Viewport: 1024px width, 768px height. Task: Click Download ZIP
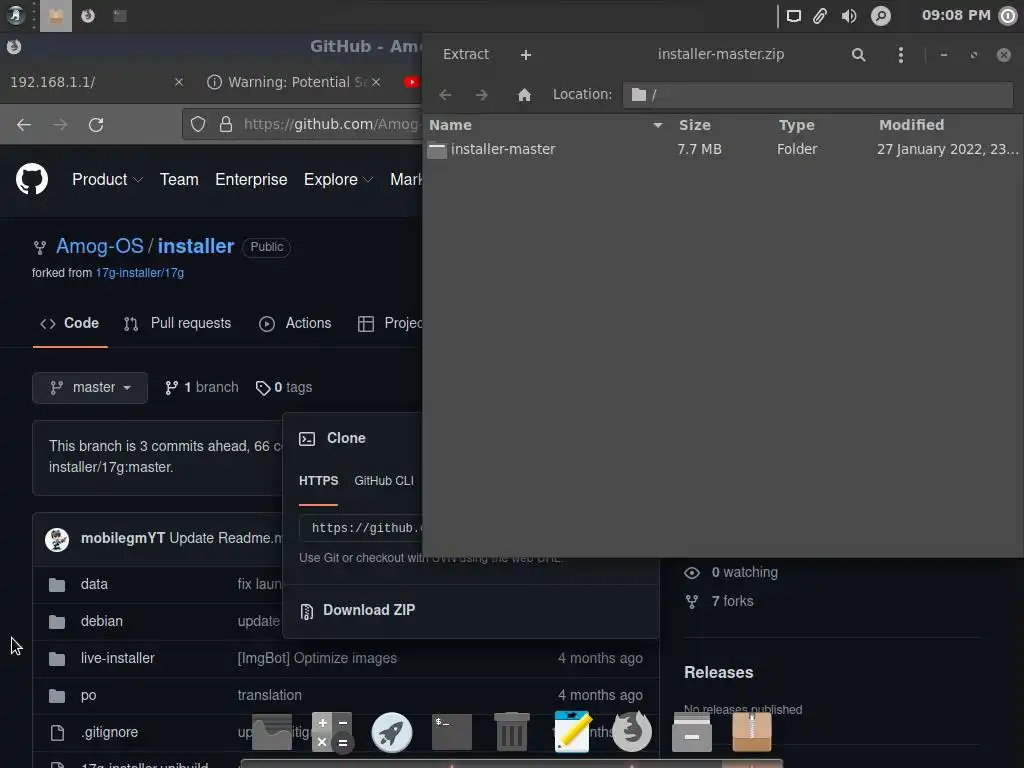[x=358, y=611]
